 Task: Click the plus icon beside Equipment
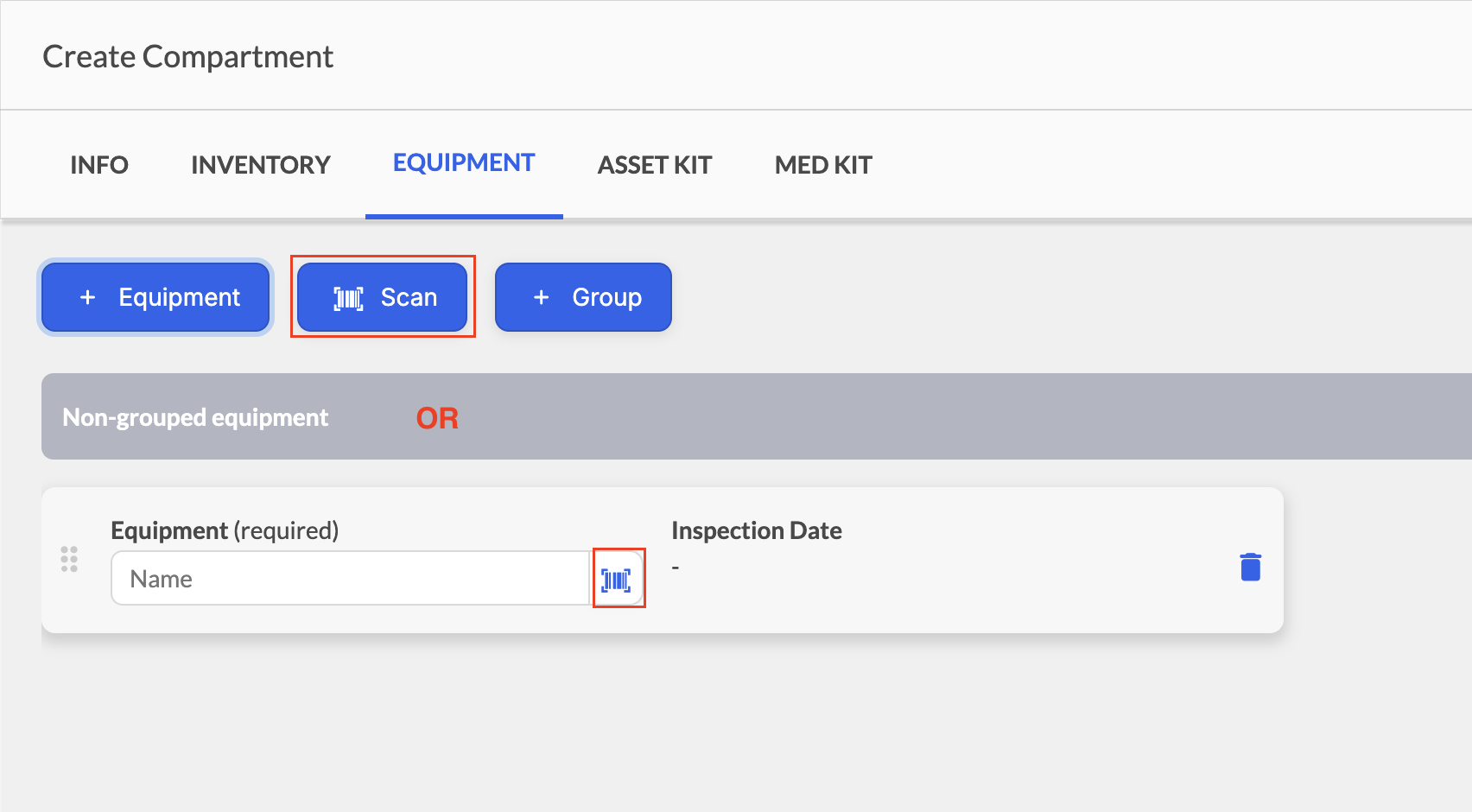pos(87,297)
